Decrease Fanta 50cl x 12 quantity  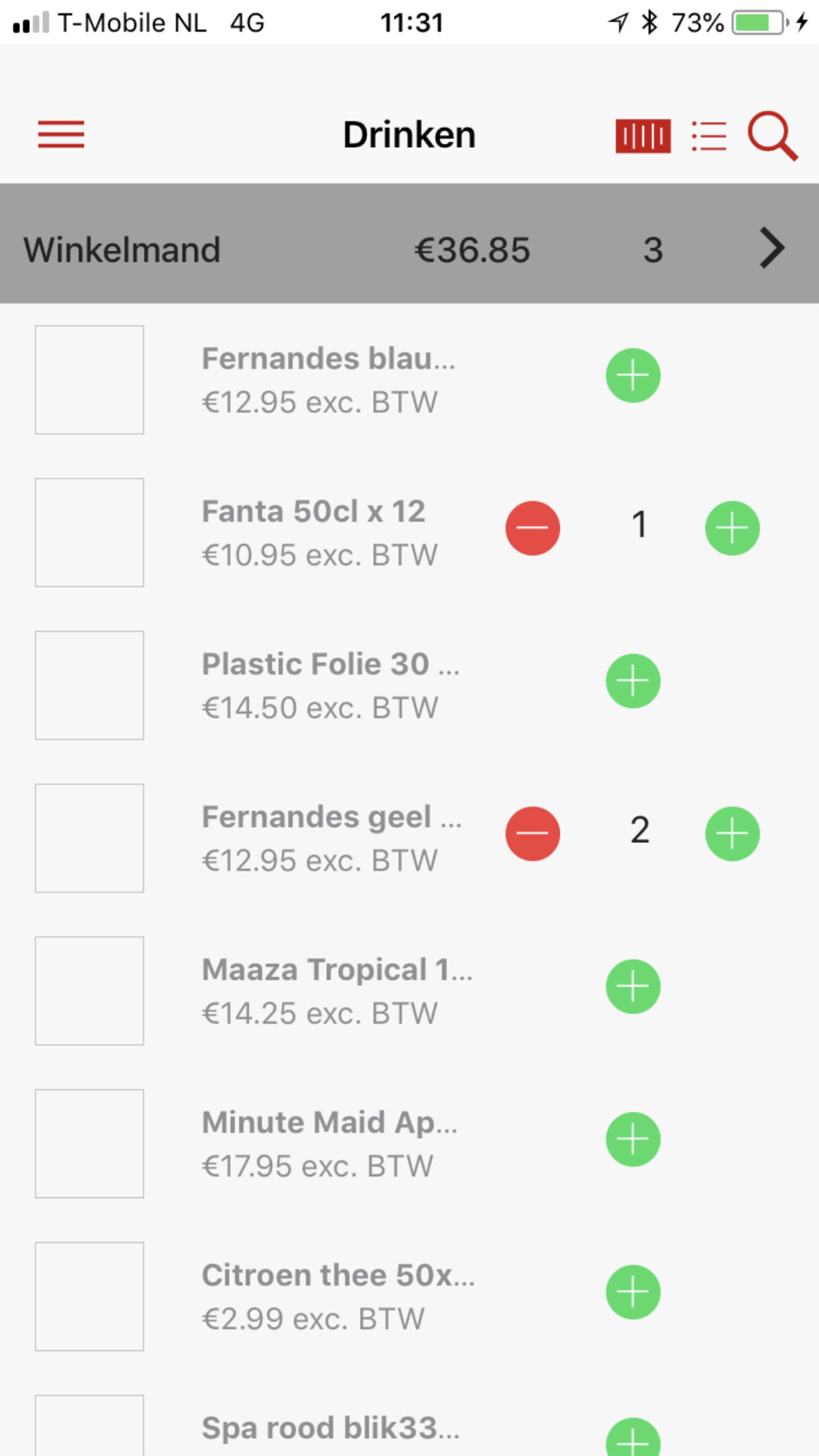click(x=532, y=528)
